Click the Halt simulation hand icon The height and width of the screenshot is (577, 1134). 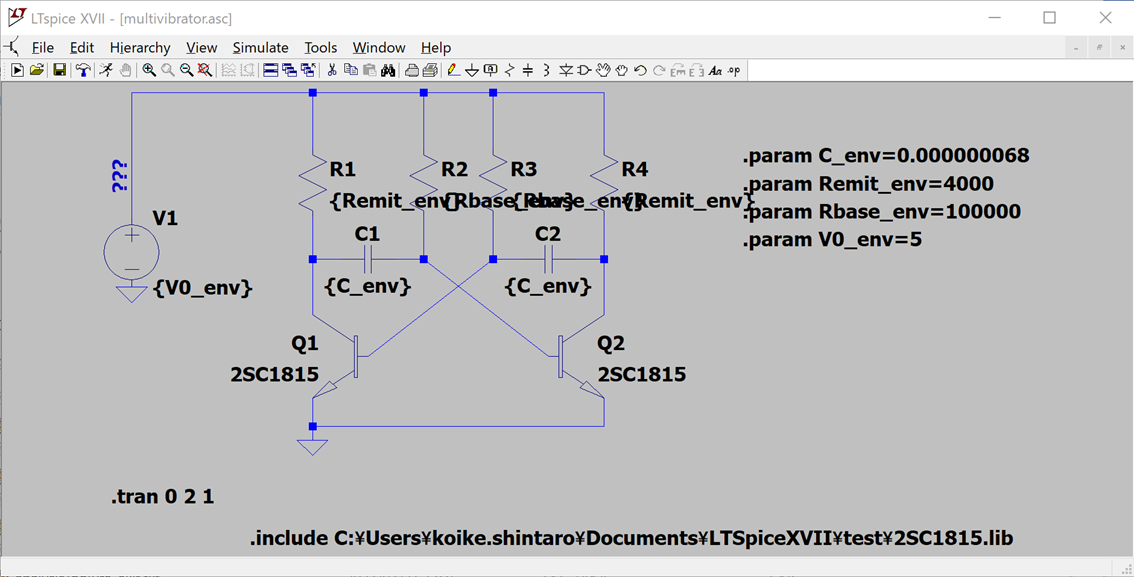click(125, 70)
